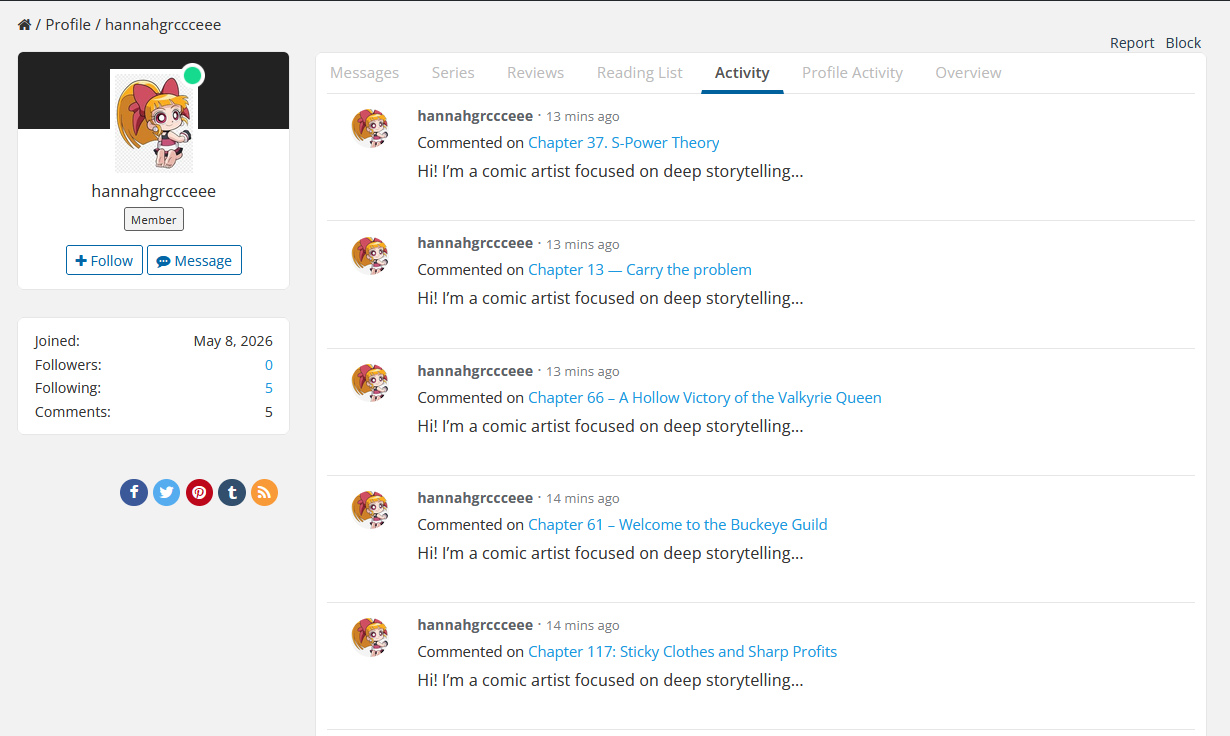This screenshot has height=736, width=1230.
Task: Click avatar beside Chapter 37 comment
Action: (x=370, y=128)
